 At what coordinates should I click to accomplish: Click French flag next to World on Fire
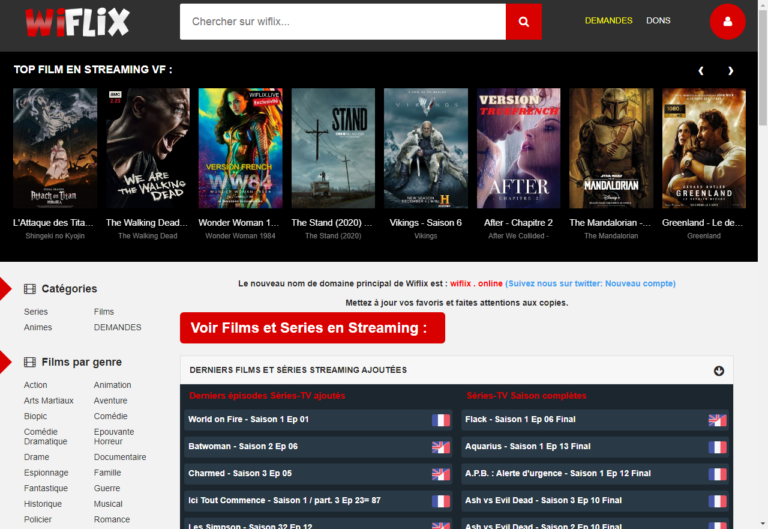point(441,420)
